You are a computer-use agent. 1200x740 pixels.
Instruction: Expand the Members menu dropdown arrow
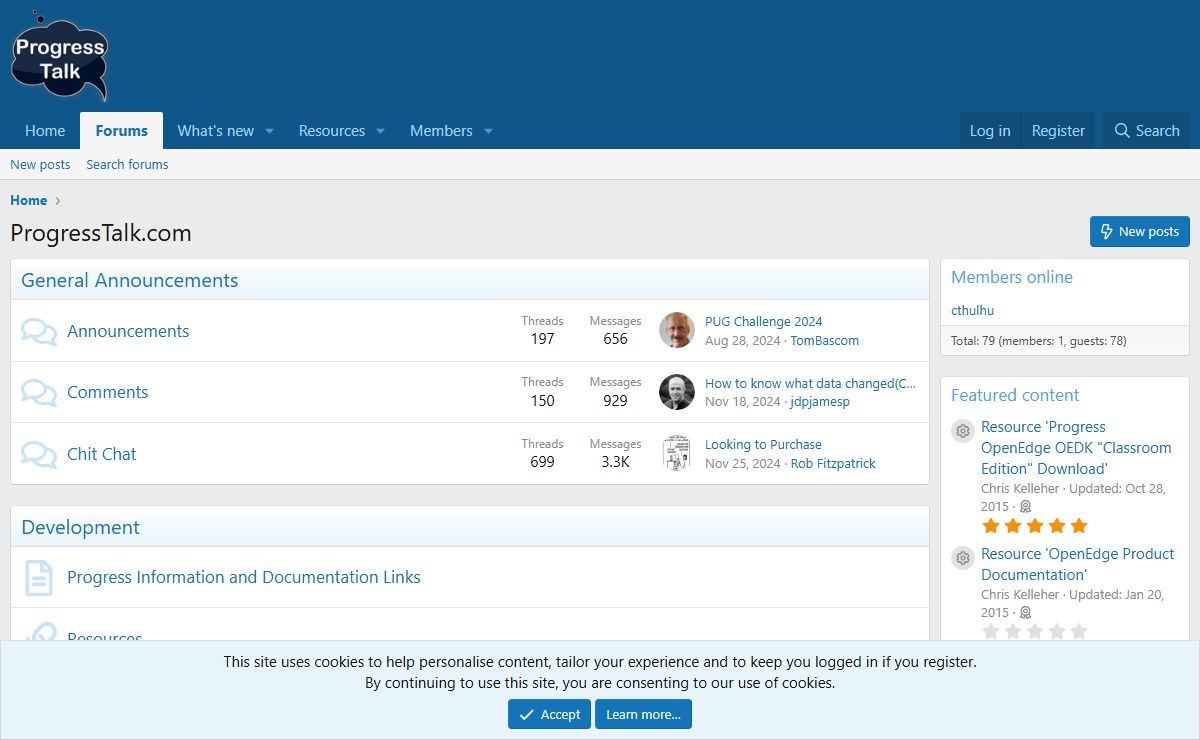[x=488, y=131]
